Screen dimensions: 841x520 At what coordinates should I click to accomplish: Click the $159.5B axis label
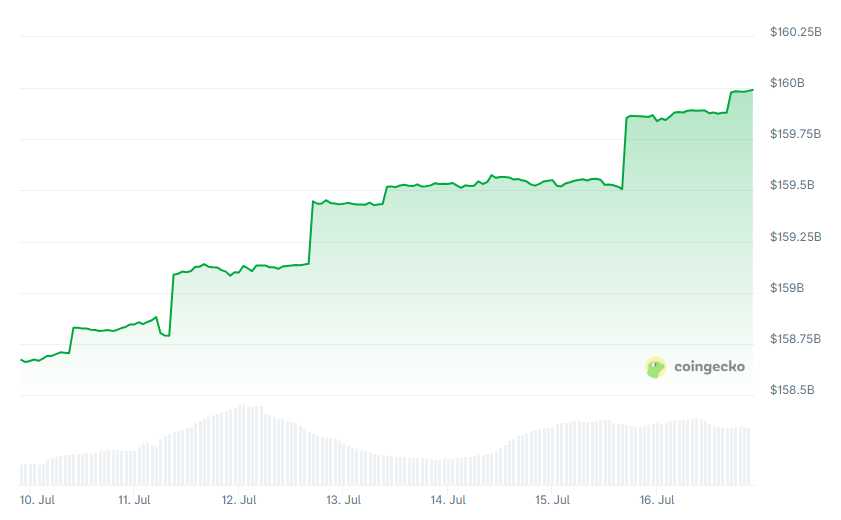(791, 186)
